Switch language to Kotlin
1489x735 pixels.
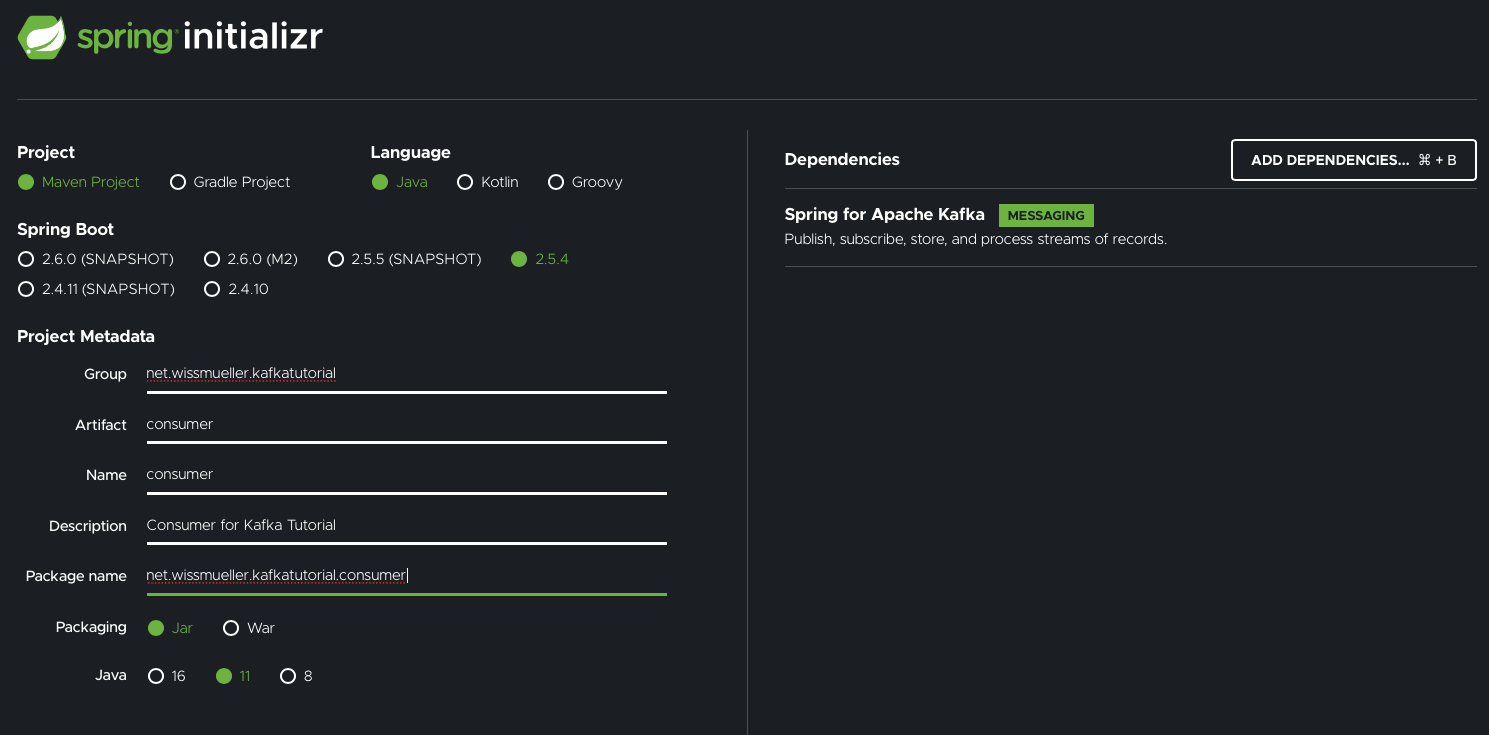coord(465,182)
